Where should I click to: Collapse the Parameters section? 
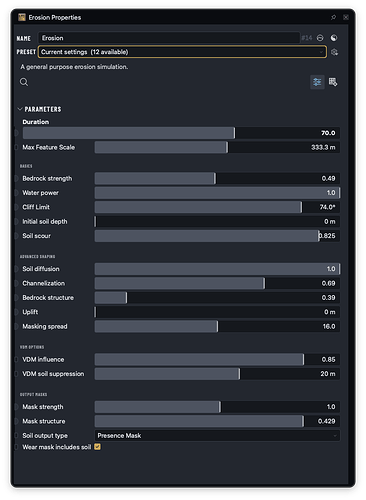tap(20, 109)
